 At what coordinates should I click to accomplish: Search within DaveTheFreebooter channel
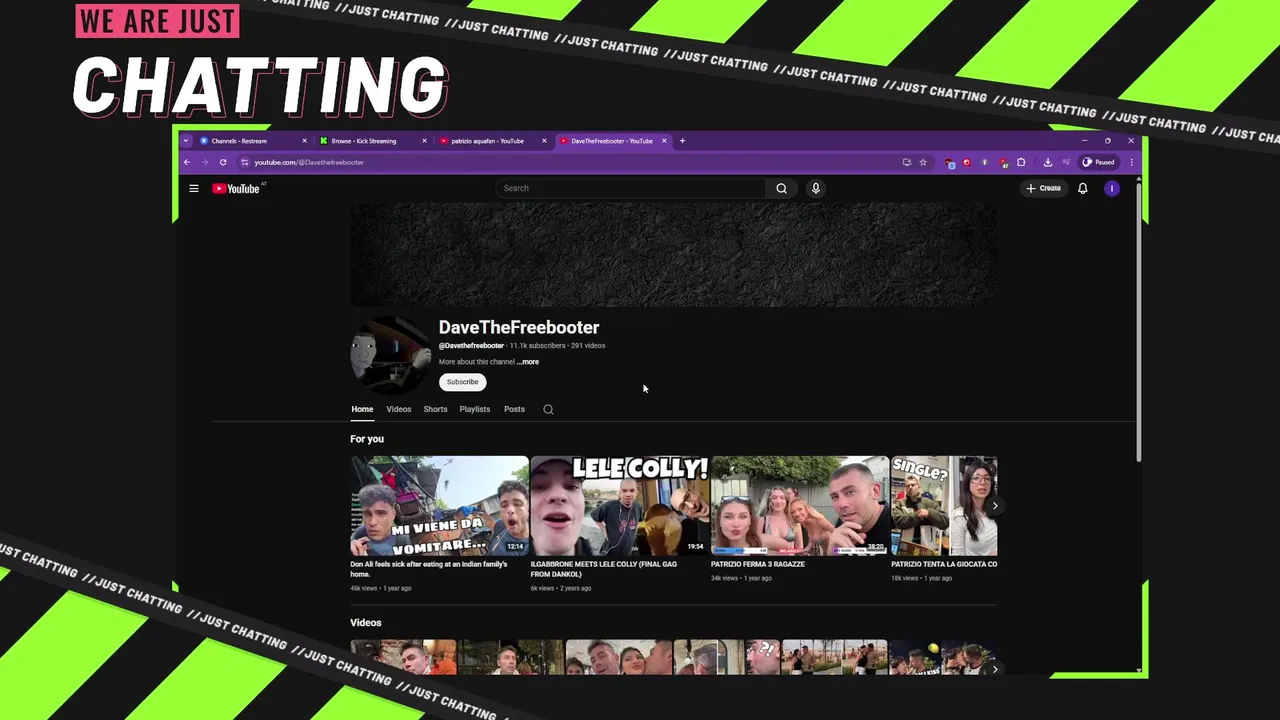[x=548, y=409]
